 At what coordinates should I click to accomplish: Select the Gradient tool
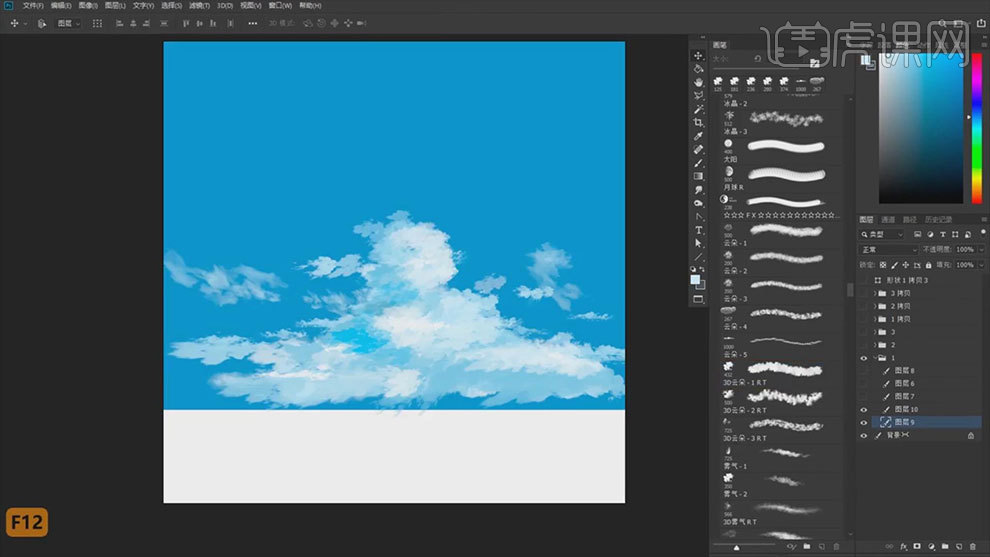(x=698, y=176)
